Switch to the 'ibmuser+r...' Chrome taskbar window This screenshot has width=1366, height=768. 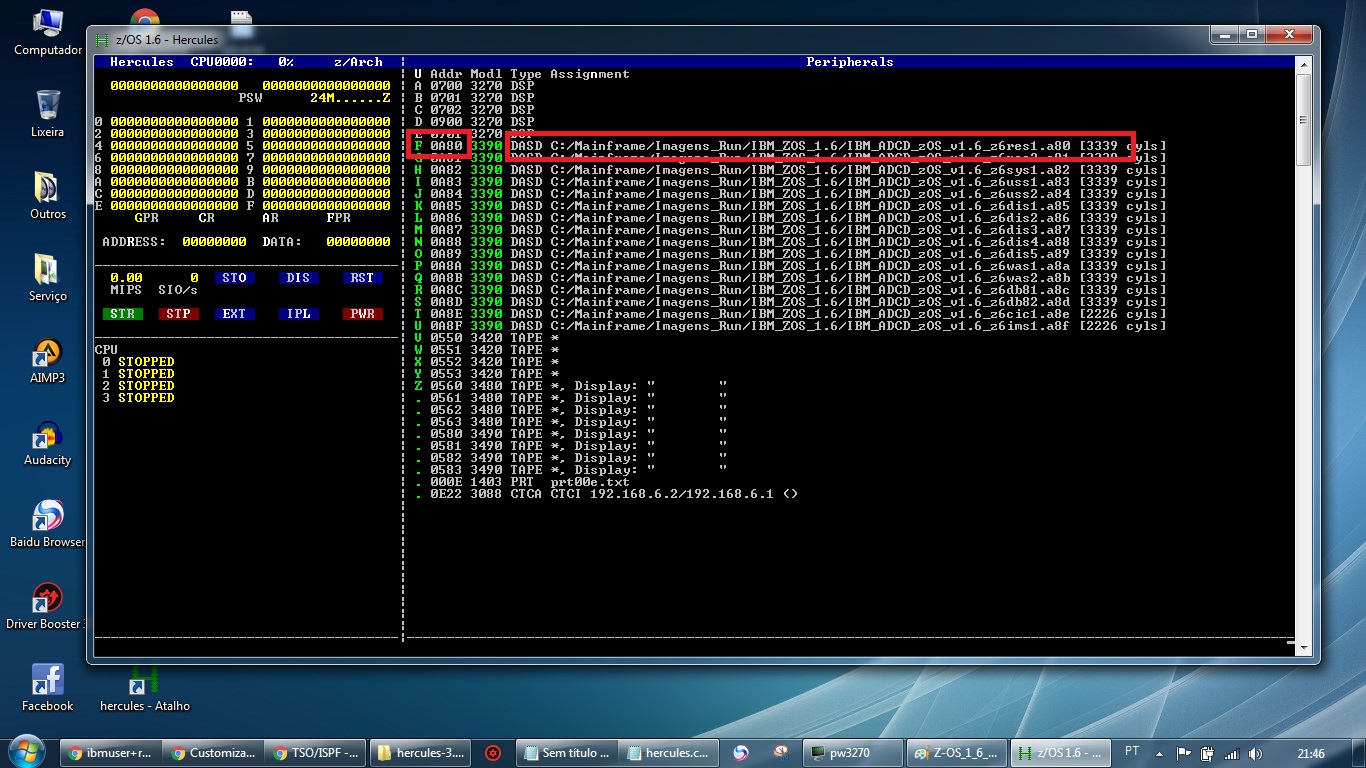(110, 753)
